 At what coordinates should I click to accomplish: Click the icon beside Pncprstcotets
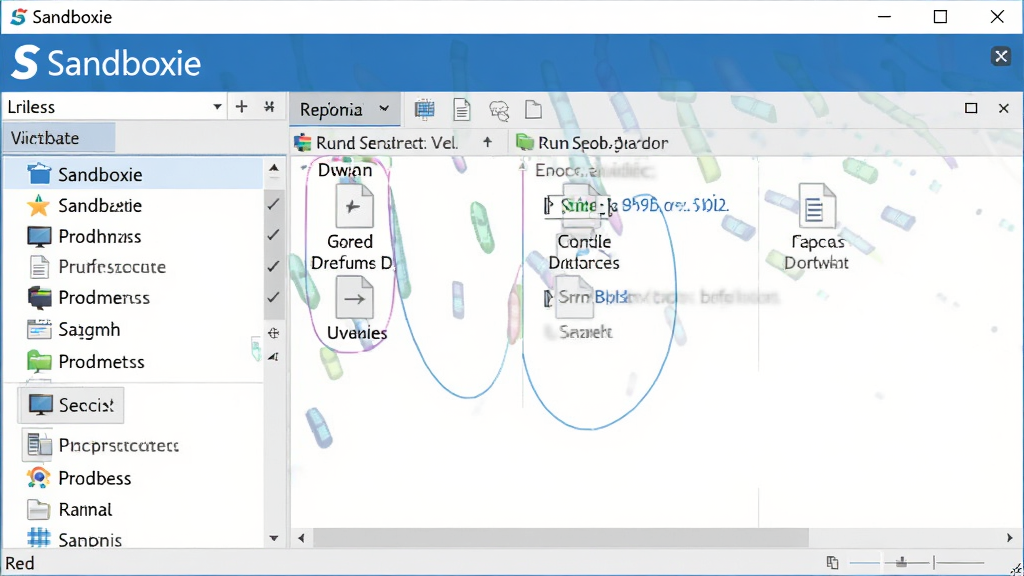click(39, 445)
